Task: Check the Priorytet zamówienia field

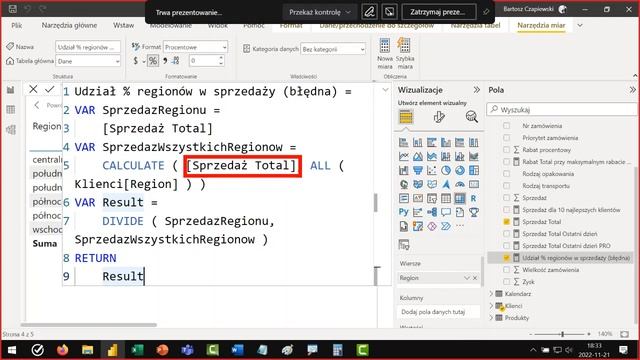Action: tap(507, 138)
